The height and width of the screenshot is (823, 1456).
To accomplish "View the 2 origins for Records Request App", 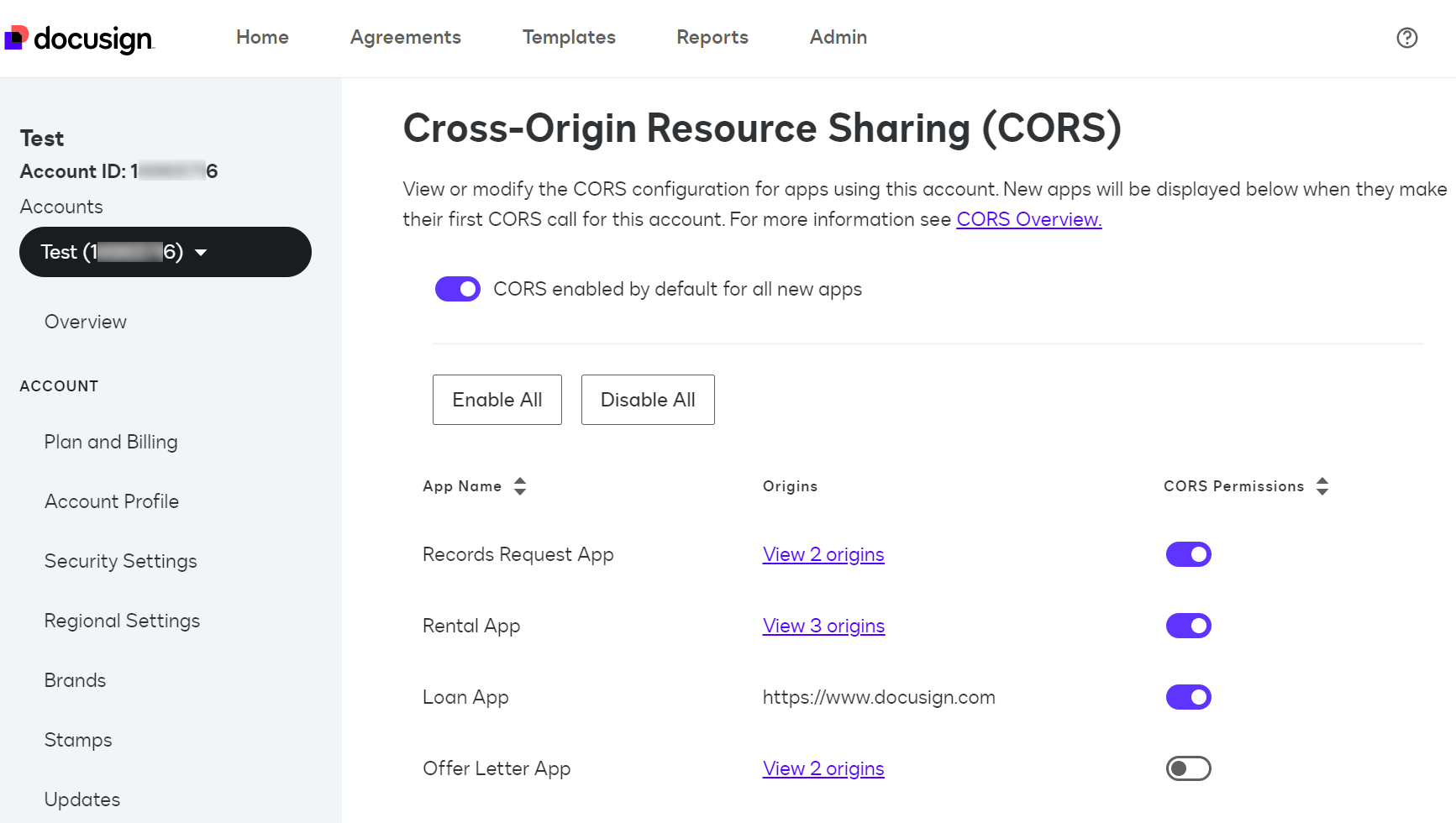I will click(823, 554).
